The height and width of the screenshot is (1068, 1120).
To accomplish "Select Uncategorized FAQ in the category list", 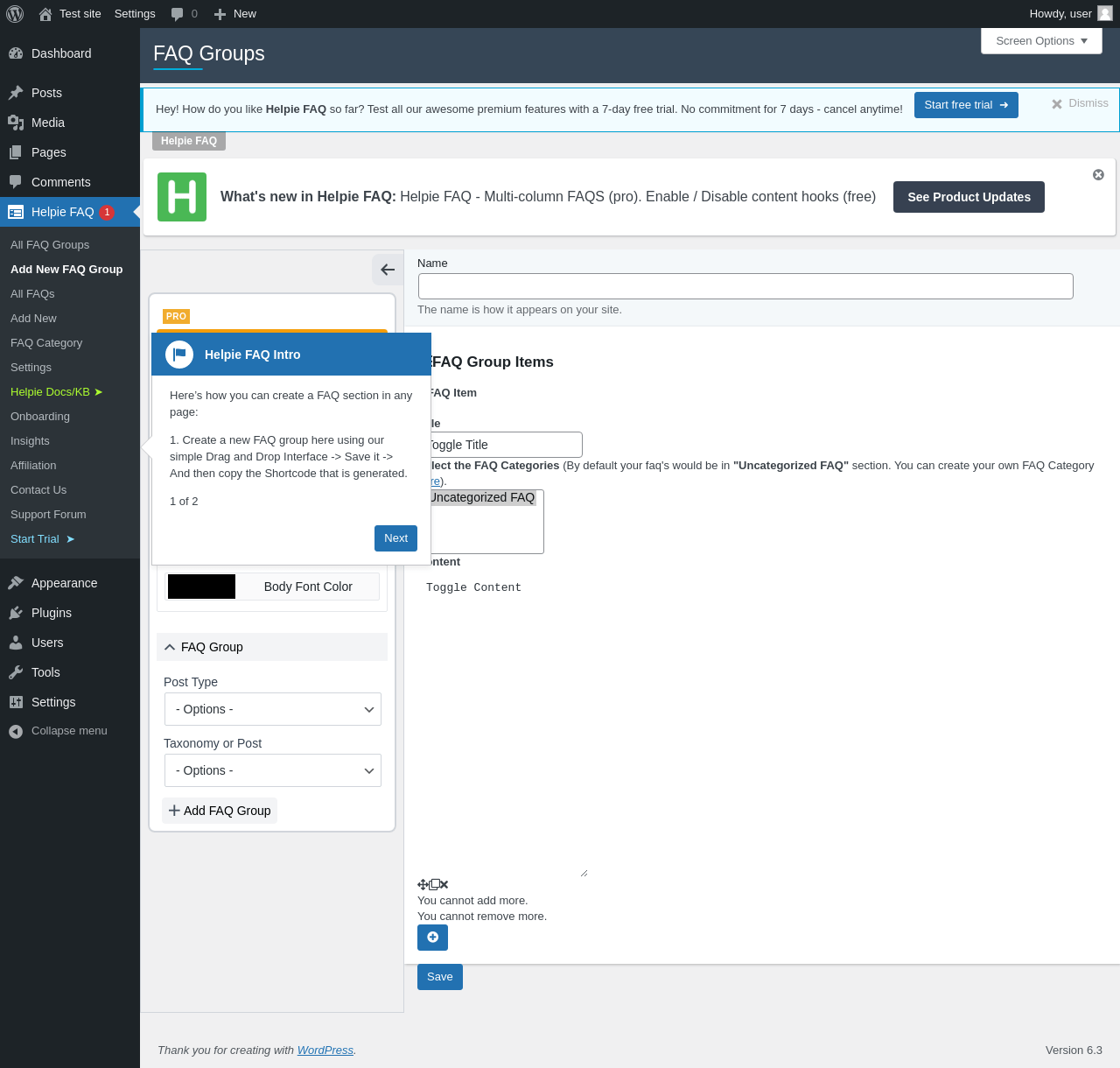I will click(x=481, y=497).
